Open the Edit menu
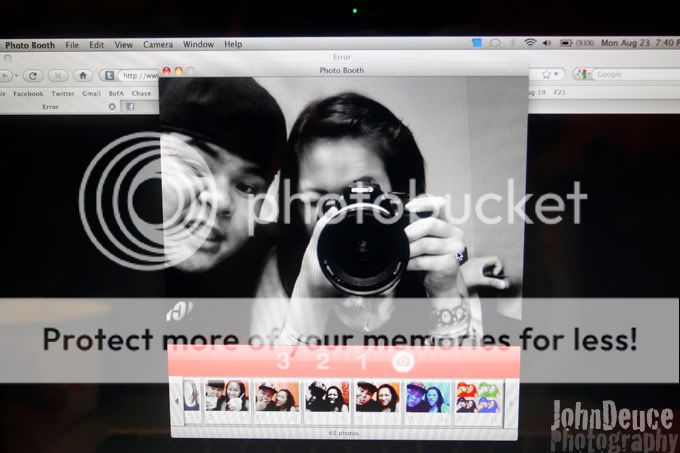 (x=96, y=45)
